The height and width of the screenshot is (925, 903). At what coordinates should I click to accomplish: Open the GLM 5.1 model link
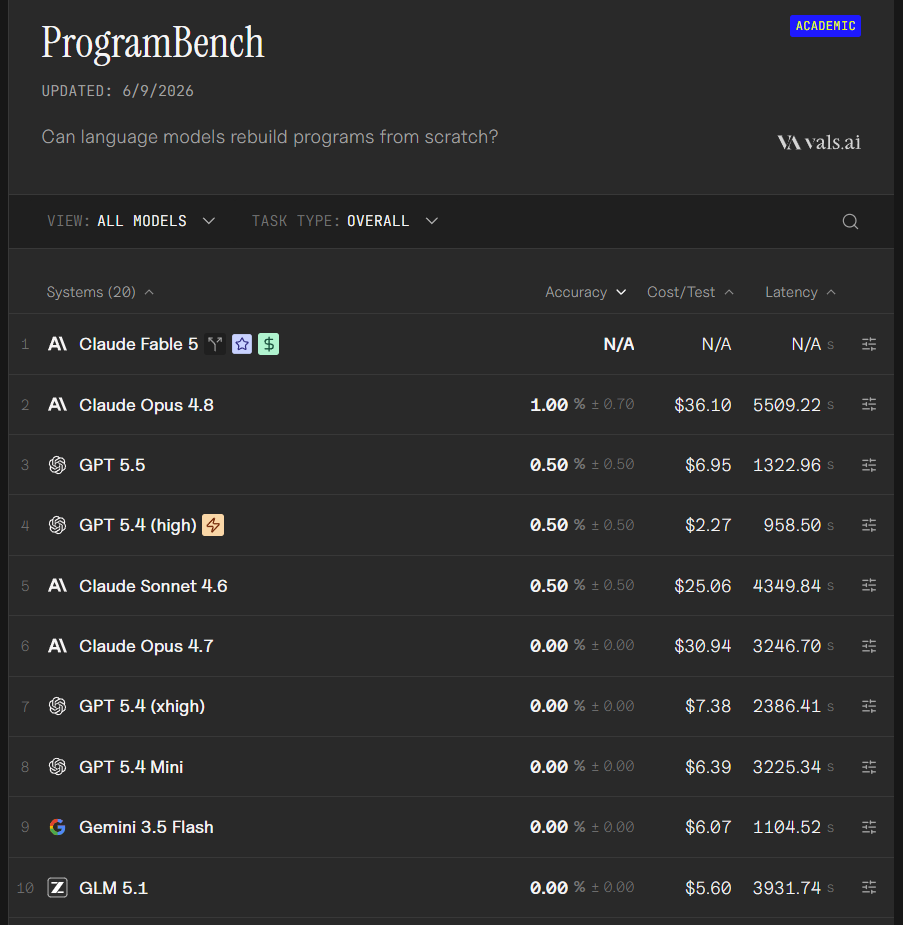pyautogui.click(x=113, y=887)
